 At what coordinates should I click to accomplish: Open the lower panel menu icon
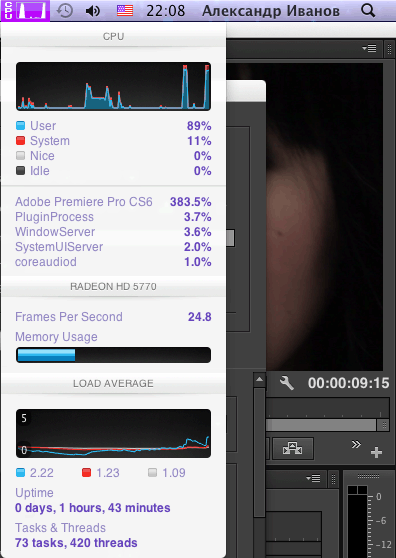coord(313,478)
